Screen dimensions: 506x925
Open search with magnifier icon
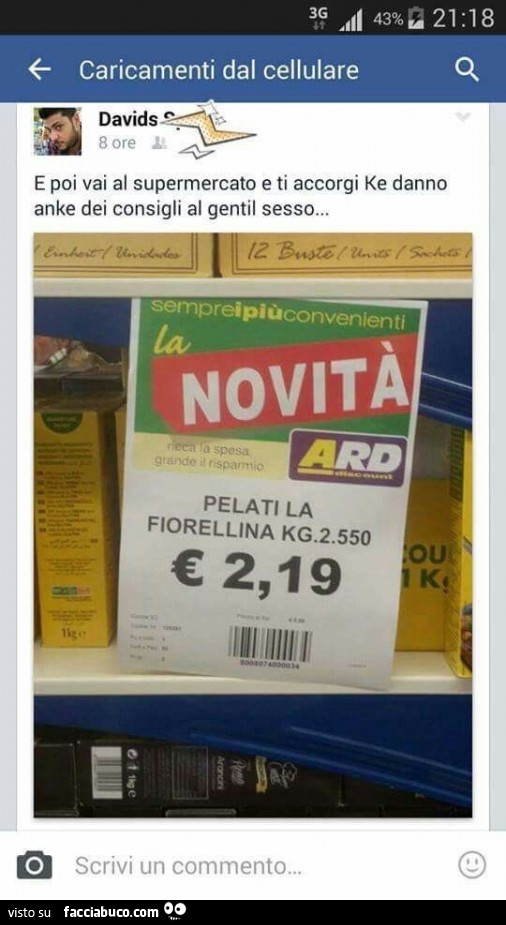(x=466, y=70)
